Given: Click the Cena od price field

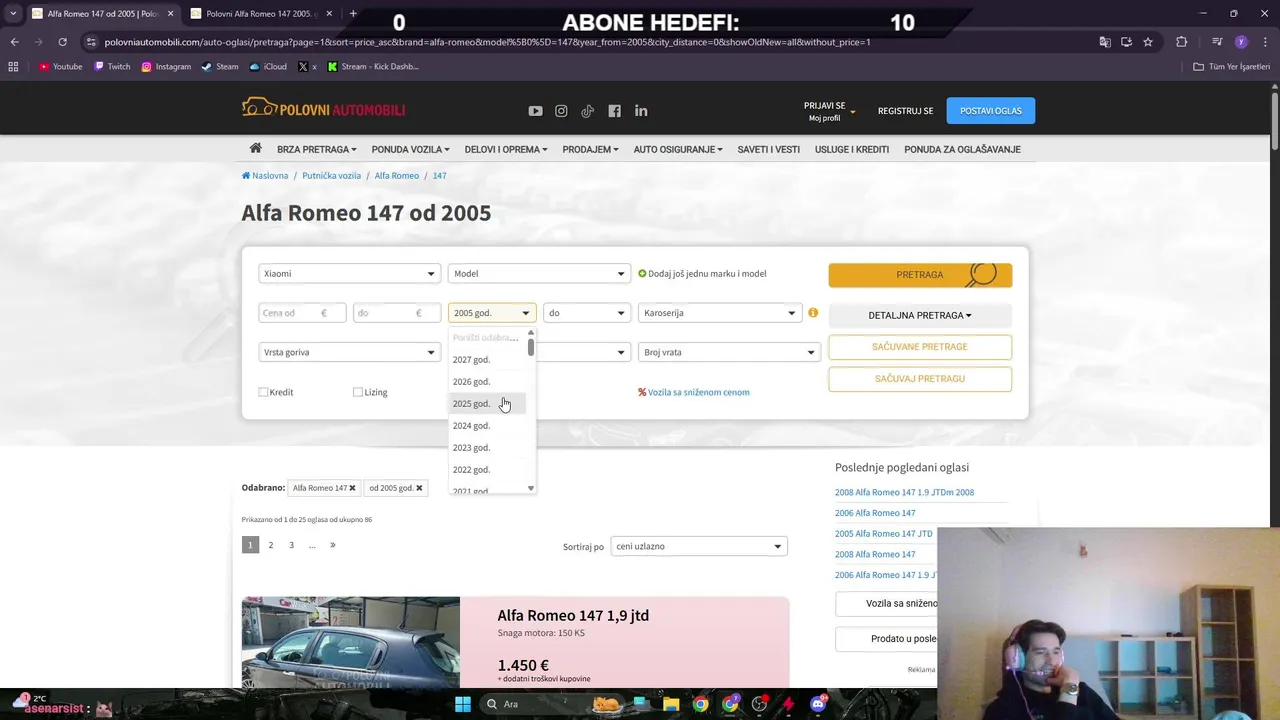Looking at the screenshot, I should click(302, 313).
